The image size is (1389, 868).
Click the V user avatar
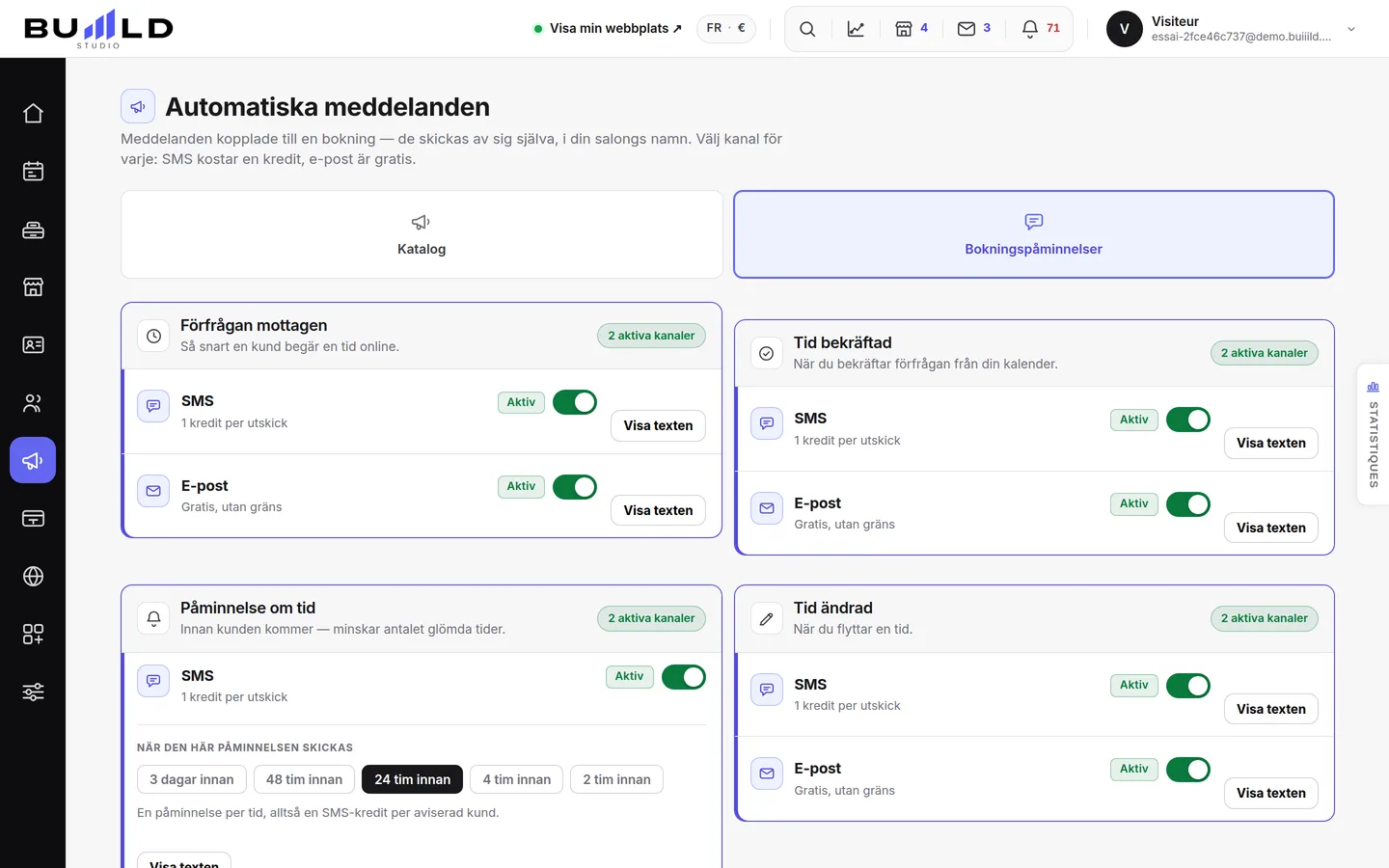[1124, 29]
